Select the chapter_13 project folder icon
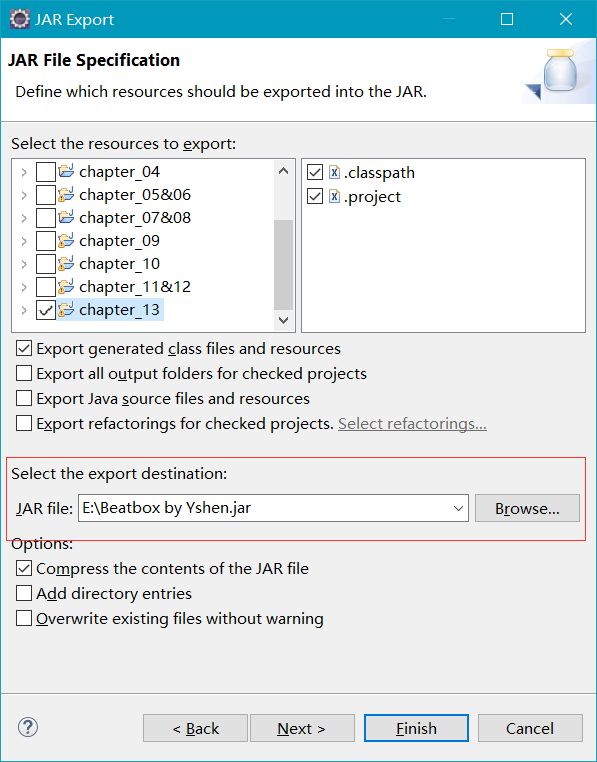 (x=66, y=309)
